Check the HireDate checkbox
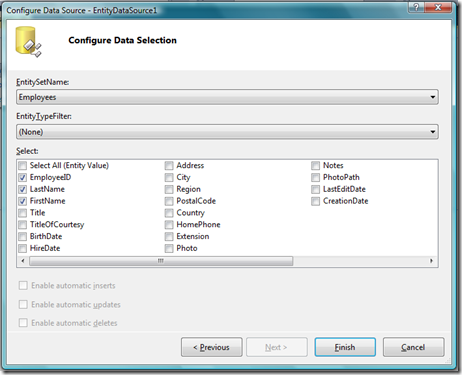The image size is (462, 375). coord(23,248)
